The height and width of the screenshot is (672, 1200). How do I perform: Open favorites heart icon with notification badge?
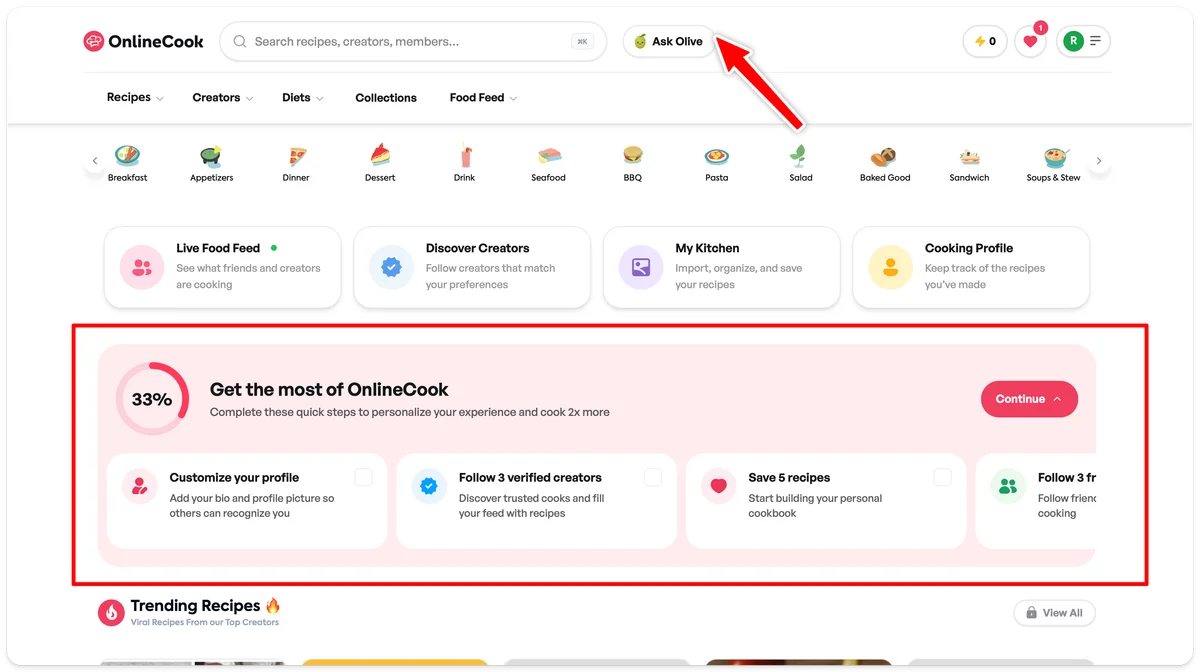click(x=1031, y=41)
